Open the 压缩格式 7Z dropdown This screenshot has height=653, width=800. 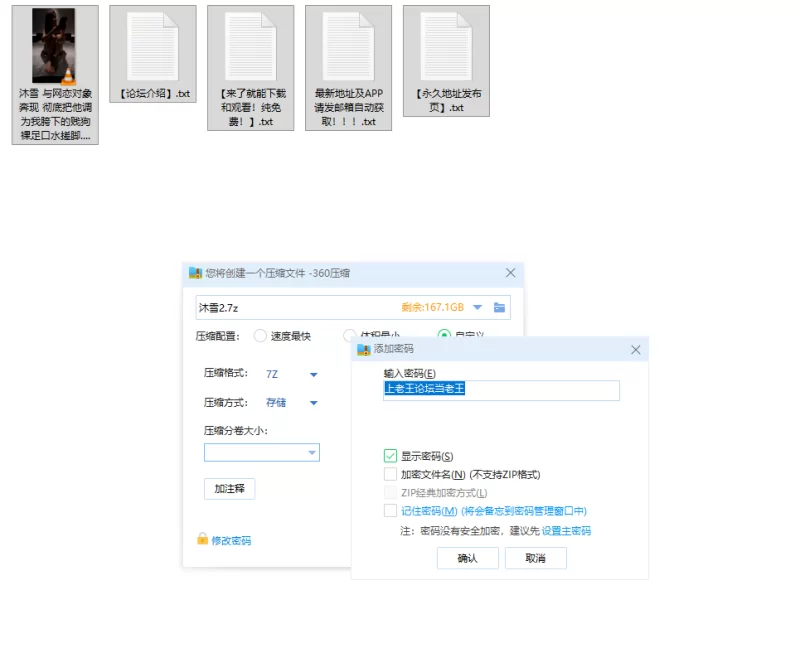point(313,374)
